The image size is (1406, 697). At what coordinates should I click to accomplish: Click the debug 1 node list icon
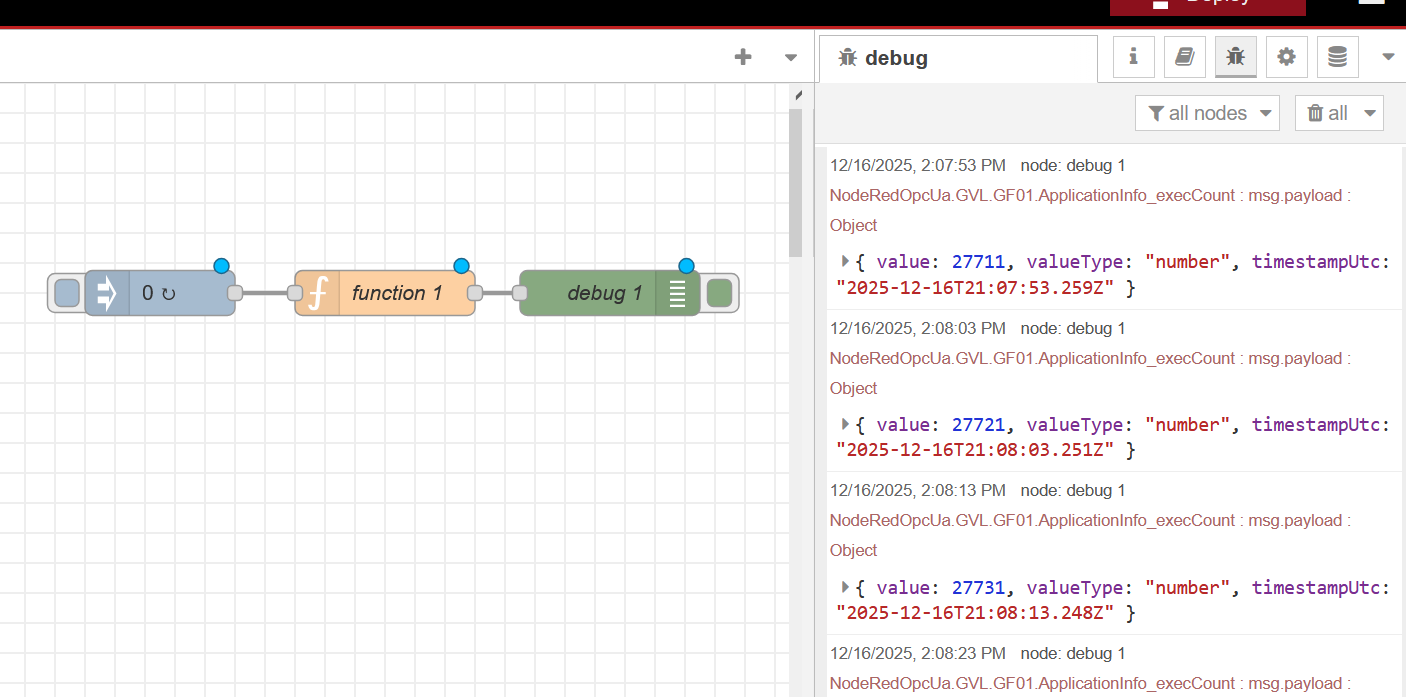click(678, 293)
